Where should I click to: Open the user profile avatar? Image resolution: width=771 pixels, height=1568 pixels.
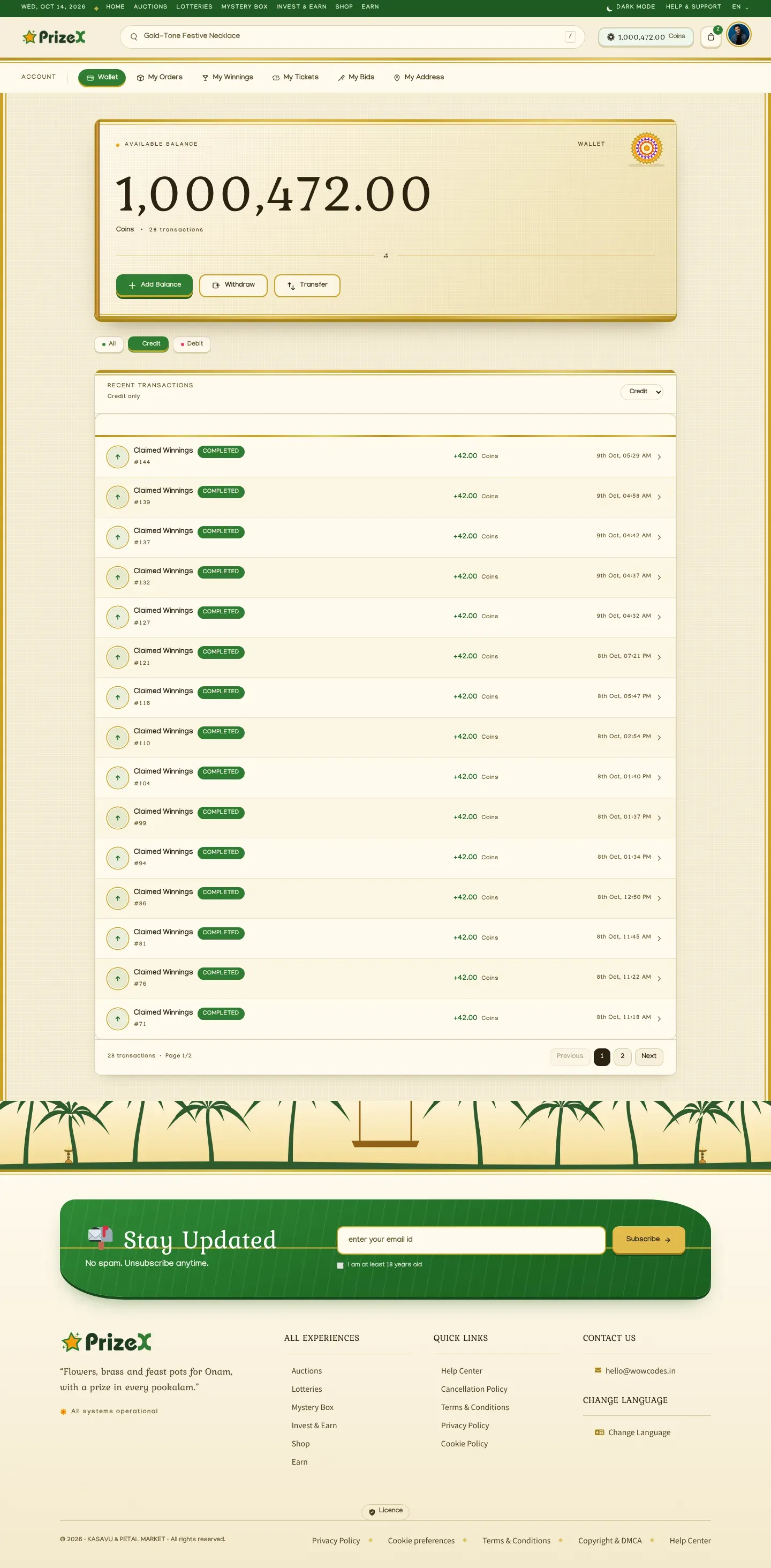click(x=738, y=35)
